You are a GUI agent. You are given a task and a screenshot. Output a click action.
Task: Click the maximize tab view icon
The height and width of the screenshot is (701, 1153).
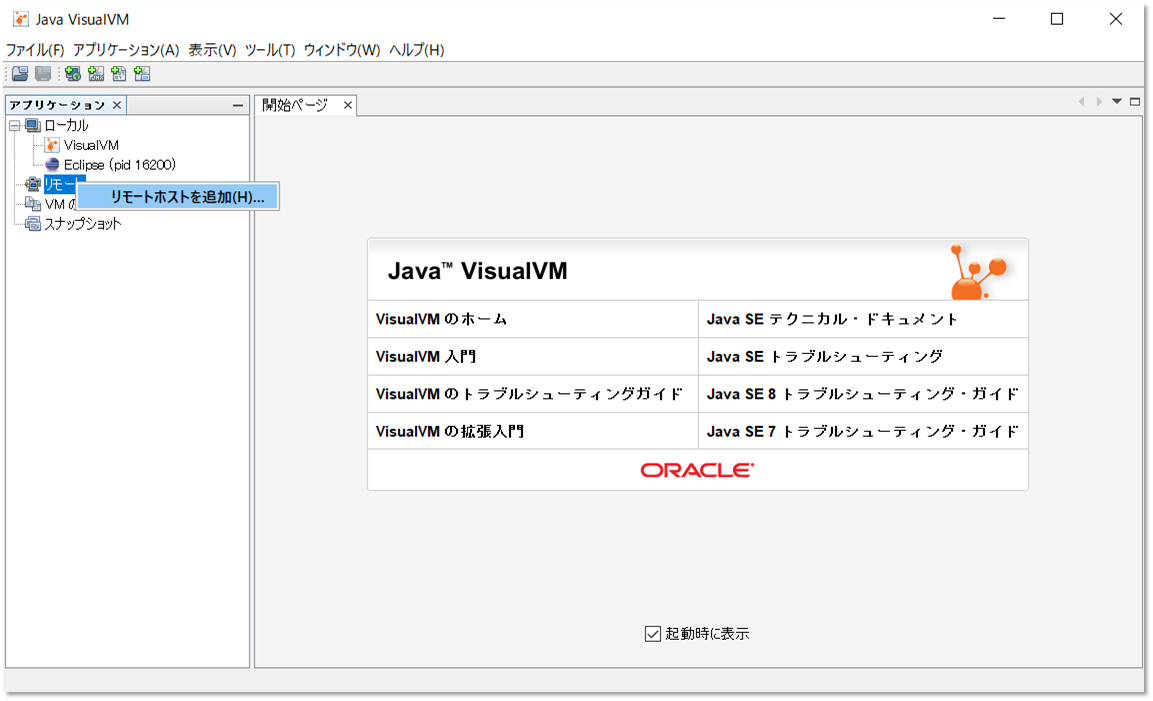[x=1134, y=101]
